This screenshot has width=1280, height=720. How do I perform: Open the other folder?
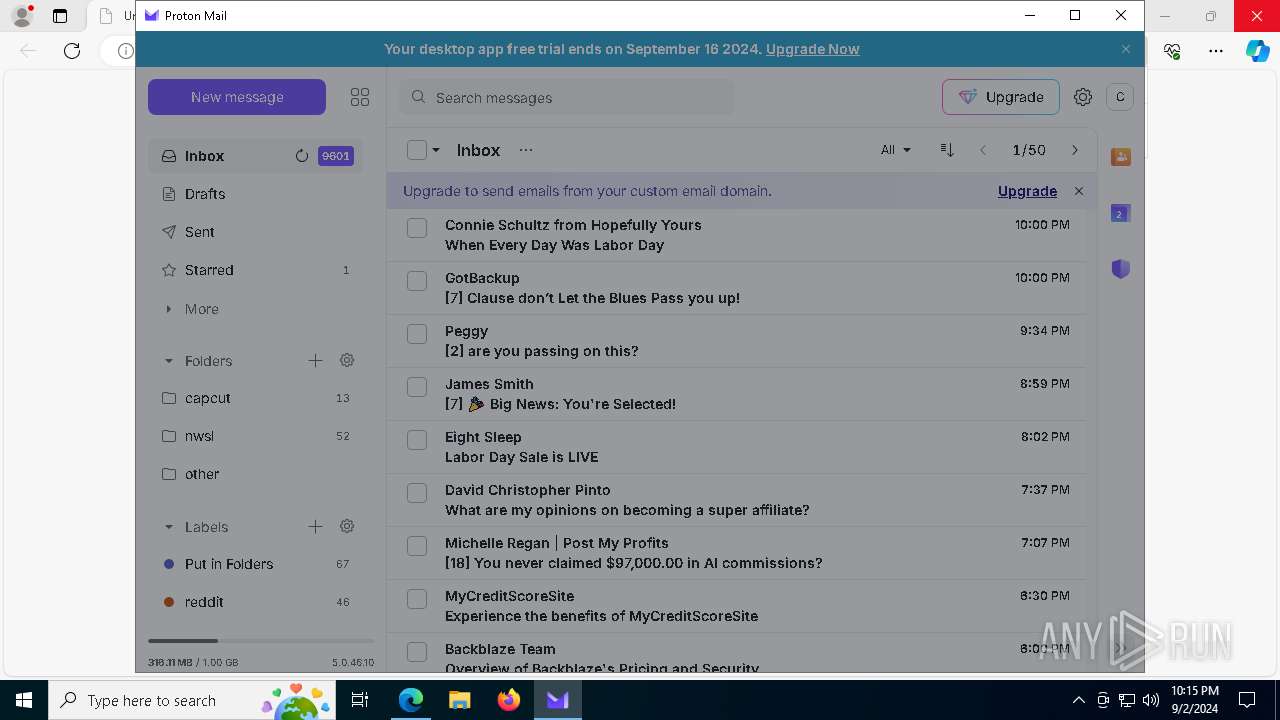[255, 474]
